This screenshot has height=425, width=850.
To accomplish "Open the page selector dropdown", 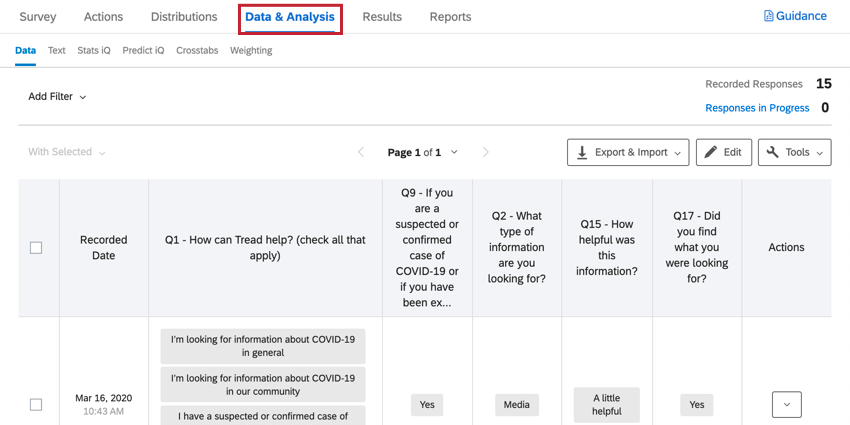I will click(454, 152).
